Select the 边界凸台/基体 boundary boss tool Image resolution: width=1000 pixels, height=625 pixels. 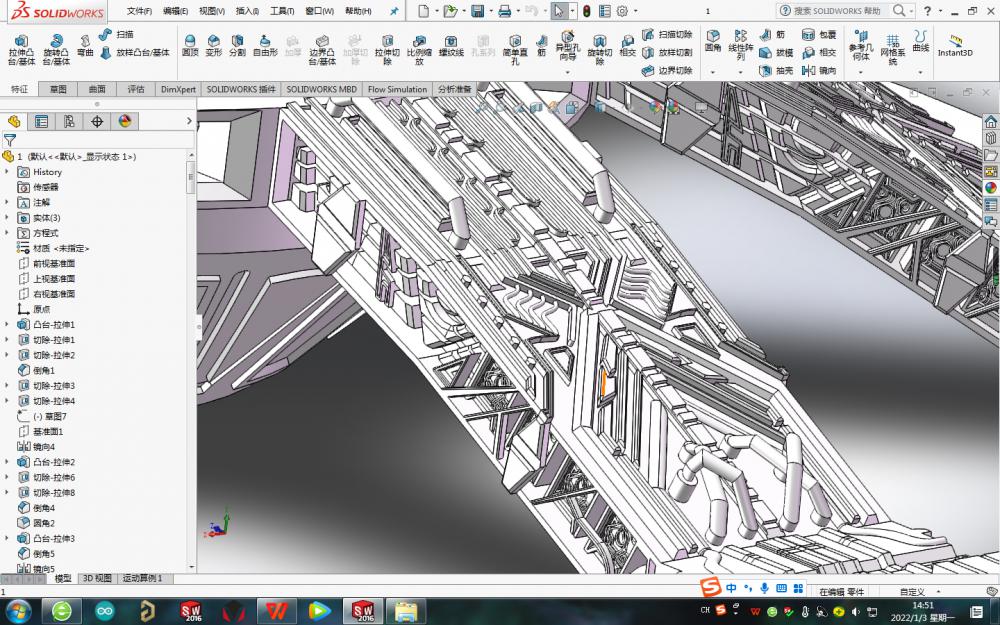pos(323,50)
